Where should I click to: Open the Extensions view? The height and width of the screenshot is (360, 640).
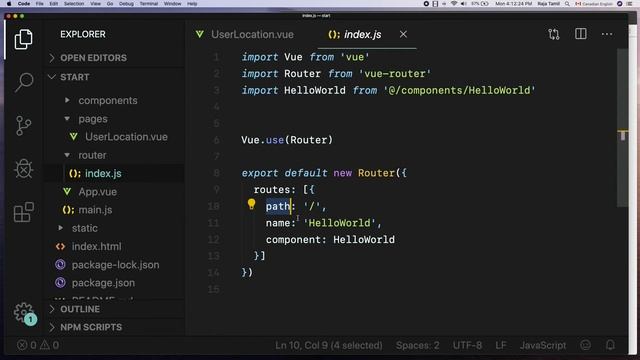tap(23, 211)
